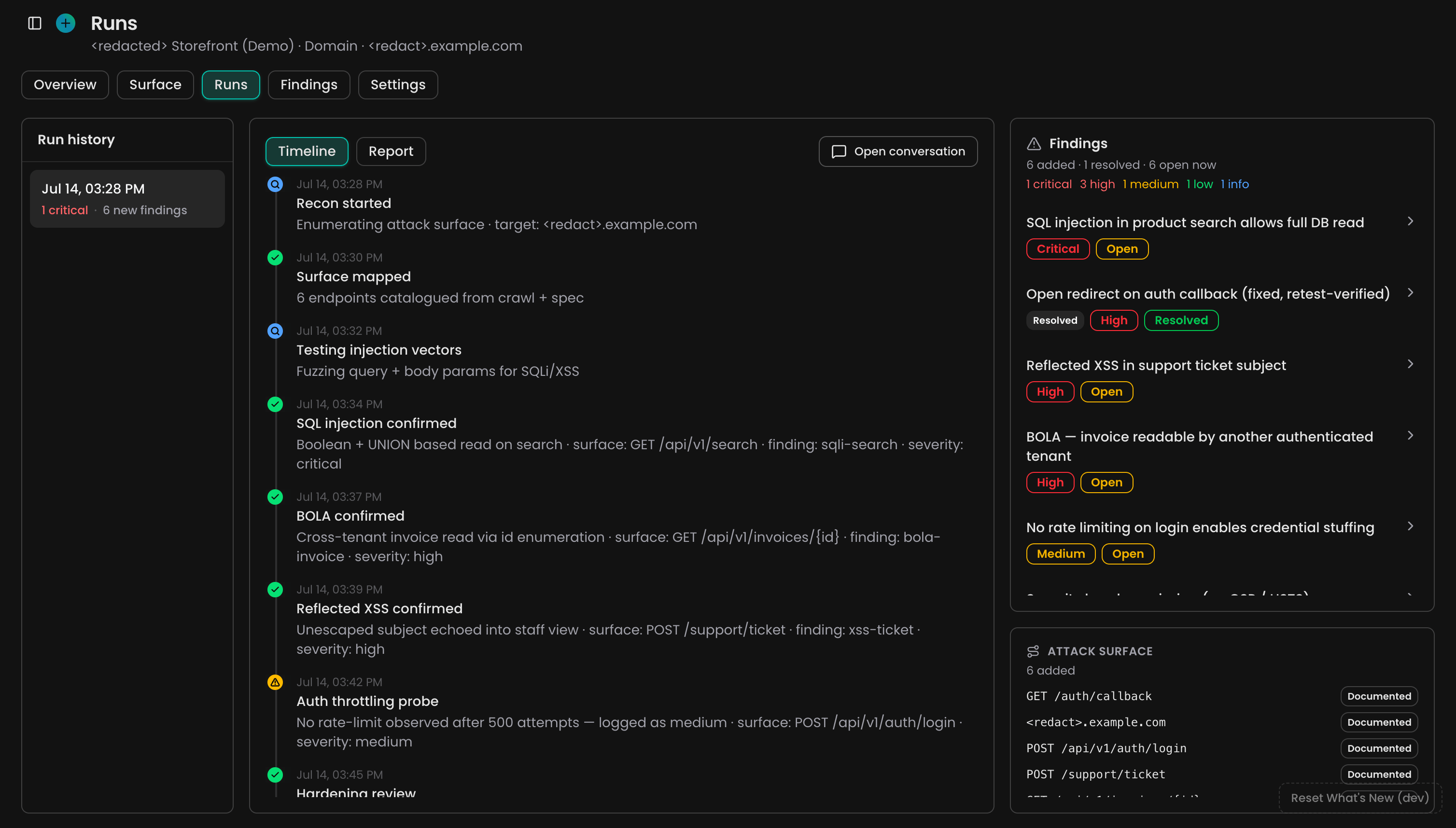Click the Reflected XSS confirmed check icon
The image size is (1456, 828).
tap(275, 590)
